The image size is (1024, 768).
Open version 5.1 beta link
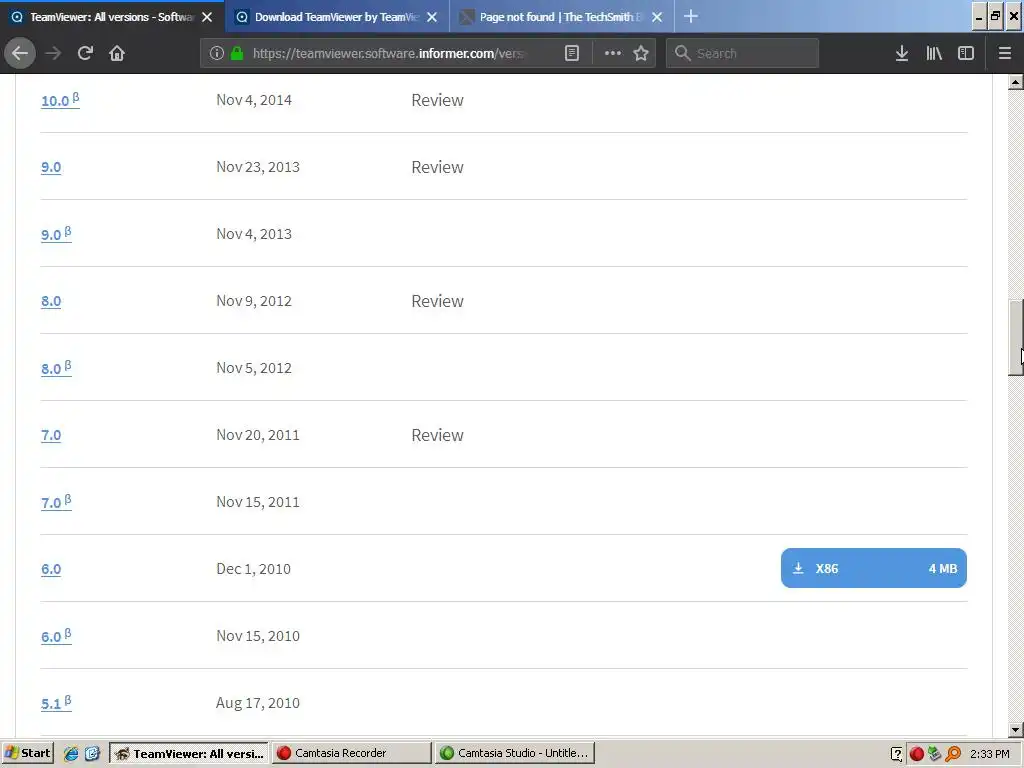pyautogui.click(x=56, y=703)
